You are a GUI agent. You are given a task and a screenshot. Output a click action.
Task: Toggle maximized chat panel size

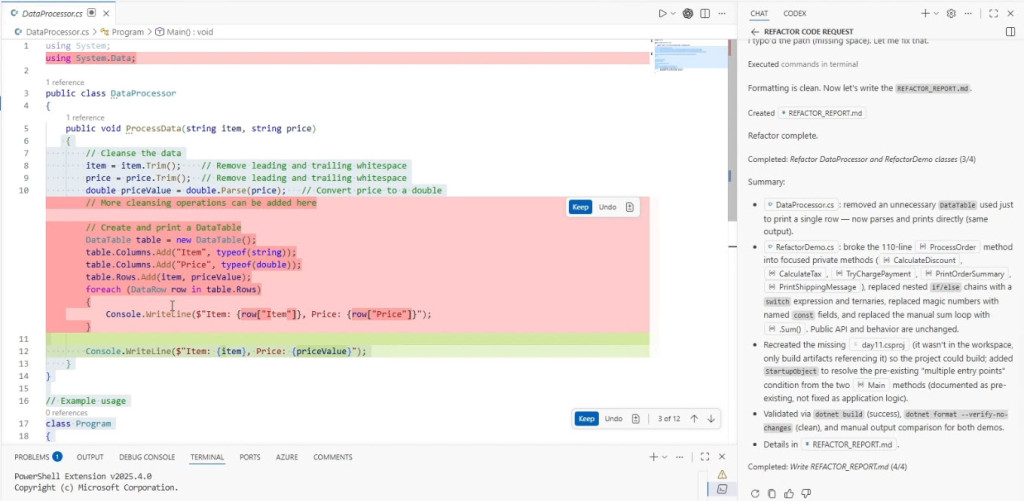point(993,13)
